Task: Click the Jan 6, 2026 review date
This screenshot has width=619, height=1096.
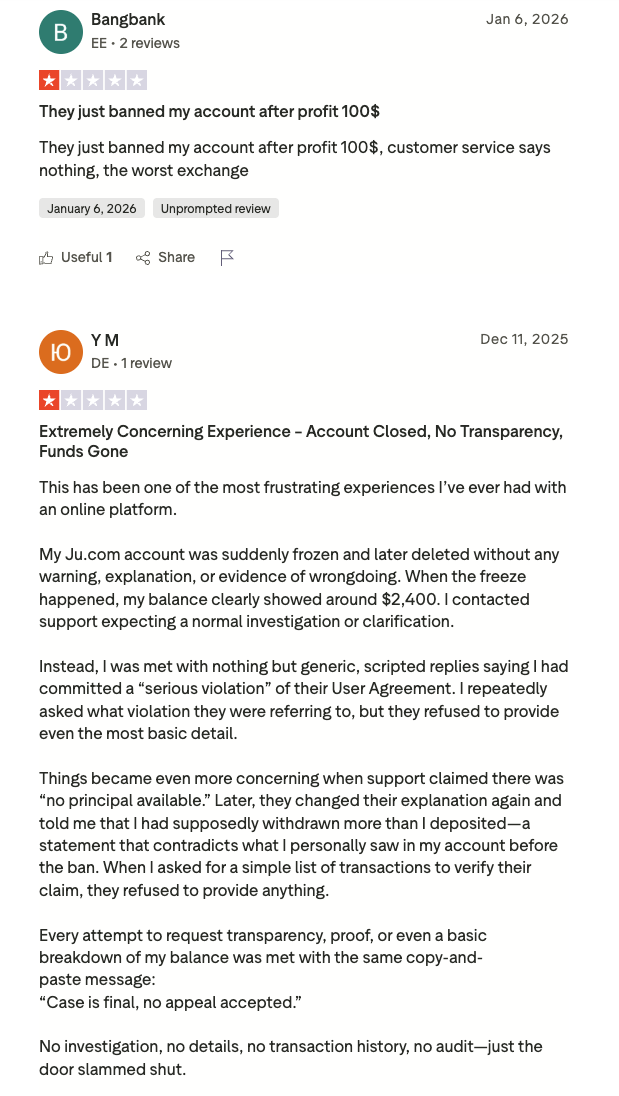Action: click(x=527, y=19)
